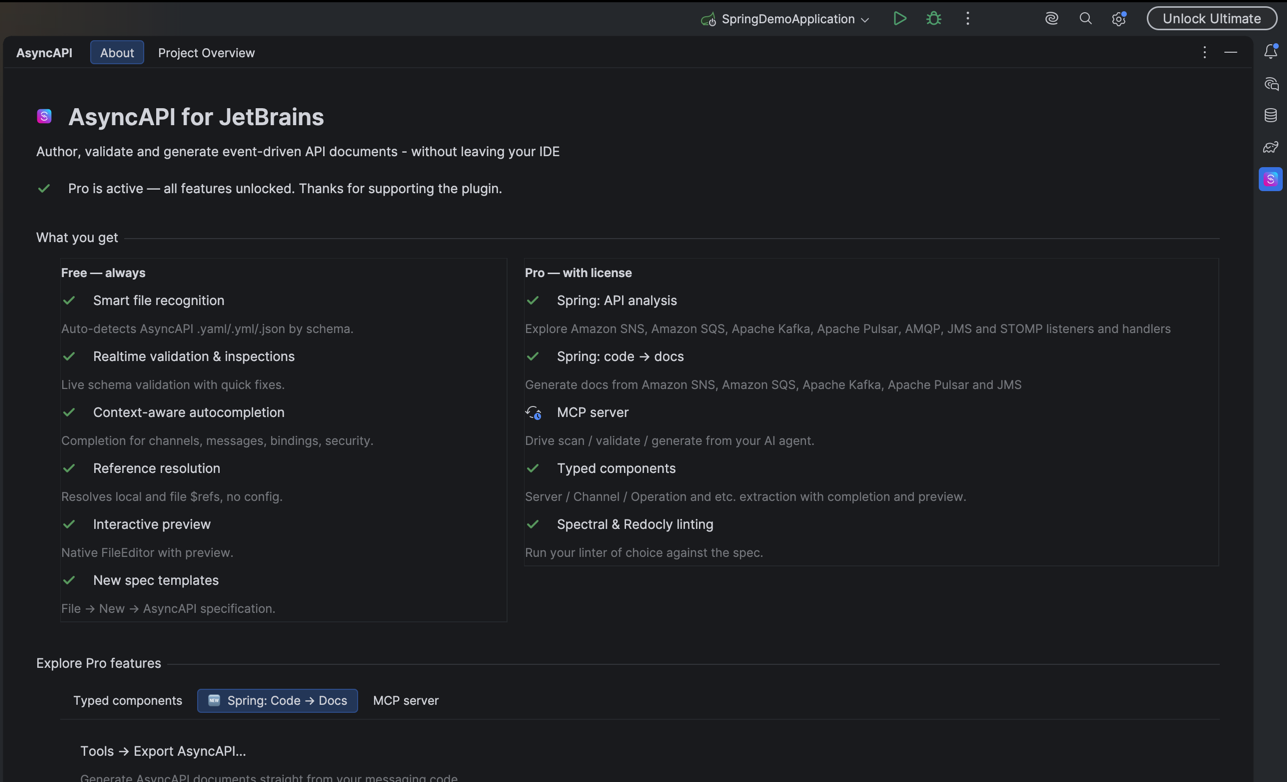Open more run actions menu in toolbar
Screen dimensions: 1287x782
pos(968,18)
